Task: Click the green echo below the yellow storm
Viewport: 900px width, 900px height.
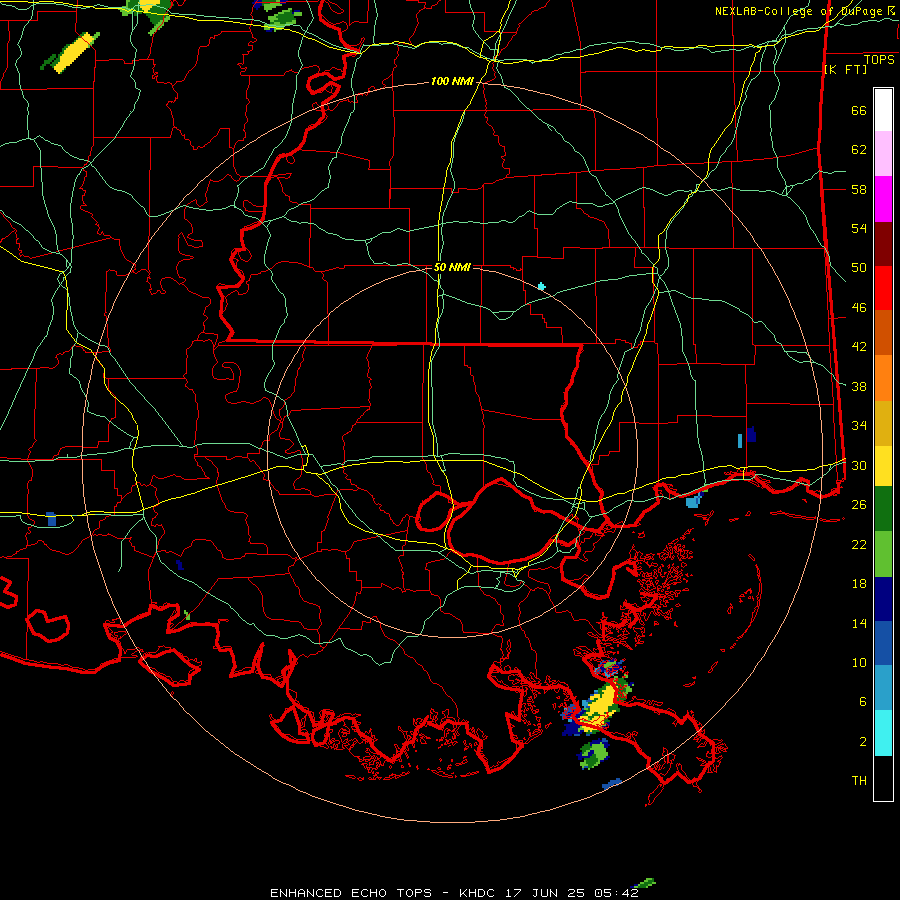Action: tap(594, 753)
